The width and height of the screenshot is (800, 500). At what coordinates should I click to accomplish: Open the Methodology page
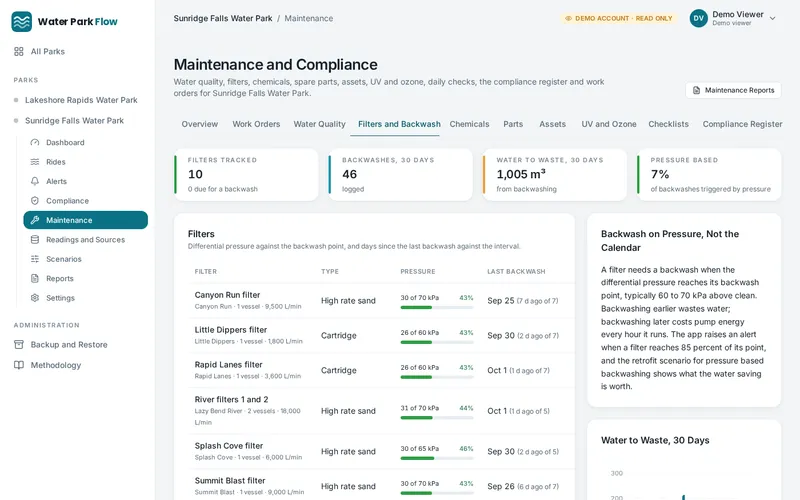tap(56, 365)
